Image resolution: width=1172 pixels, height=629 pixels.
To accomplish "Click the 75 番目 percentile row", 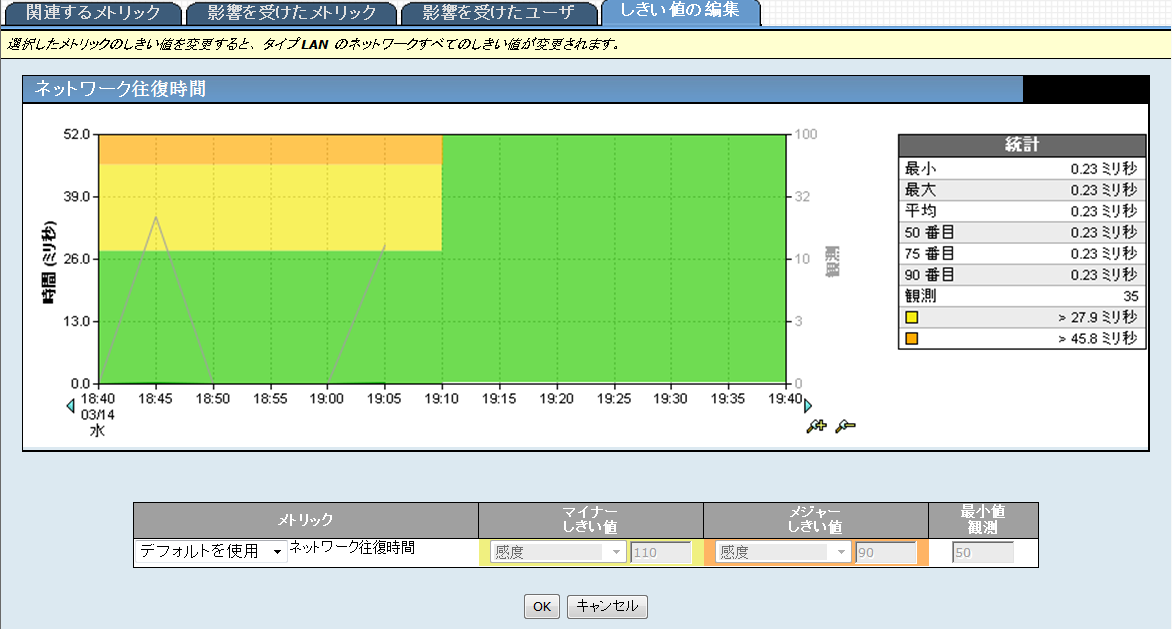I will pyautogui.click(x=1022, y=253).
